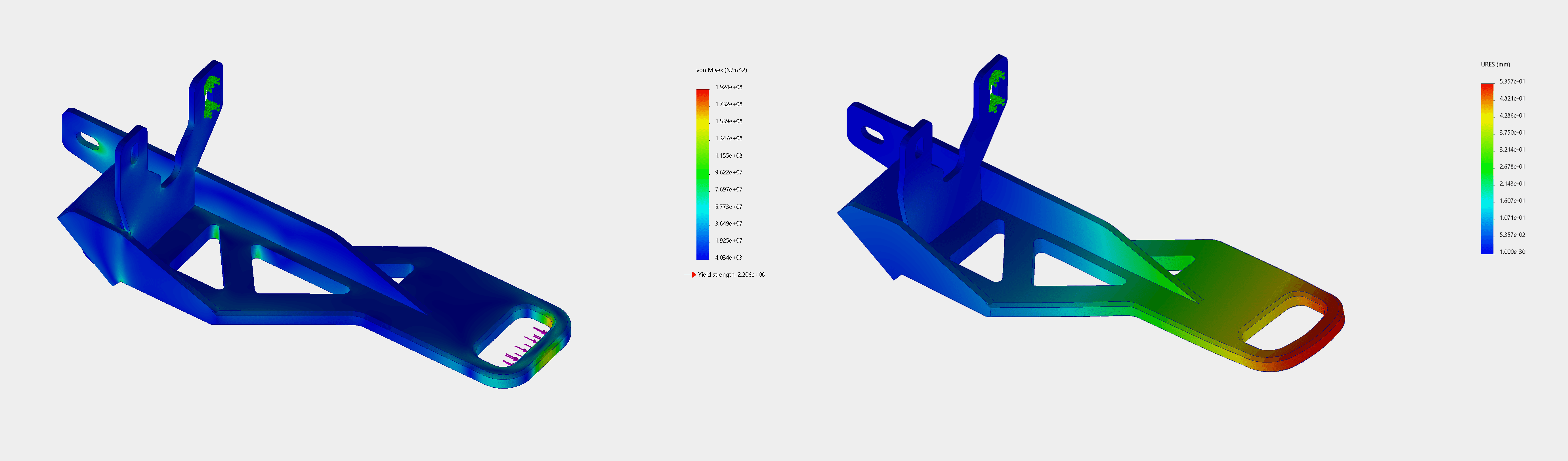1568x461 pixels.
Task: Select the 1.000e-30 minimum displacement value
Action: (1512, 251)
